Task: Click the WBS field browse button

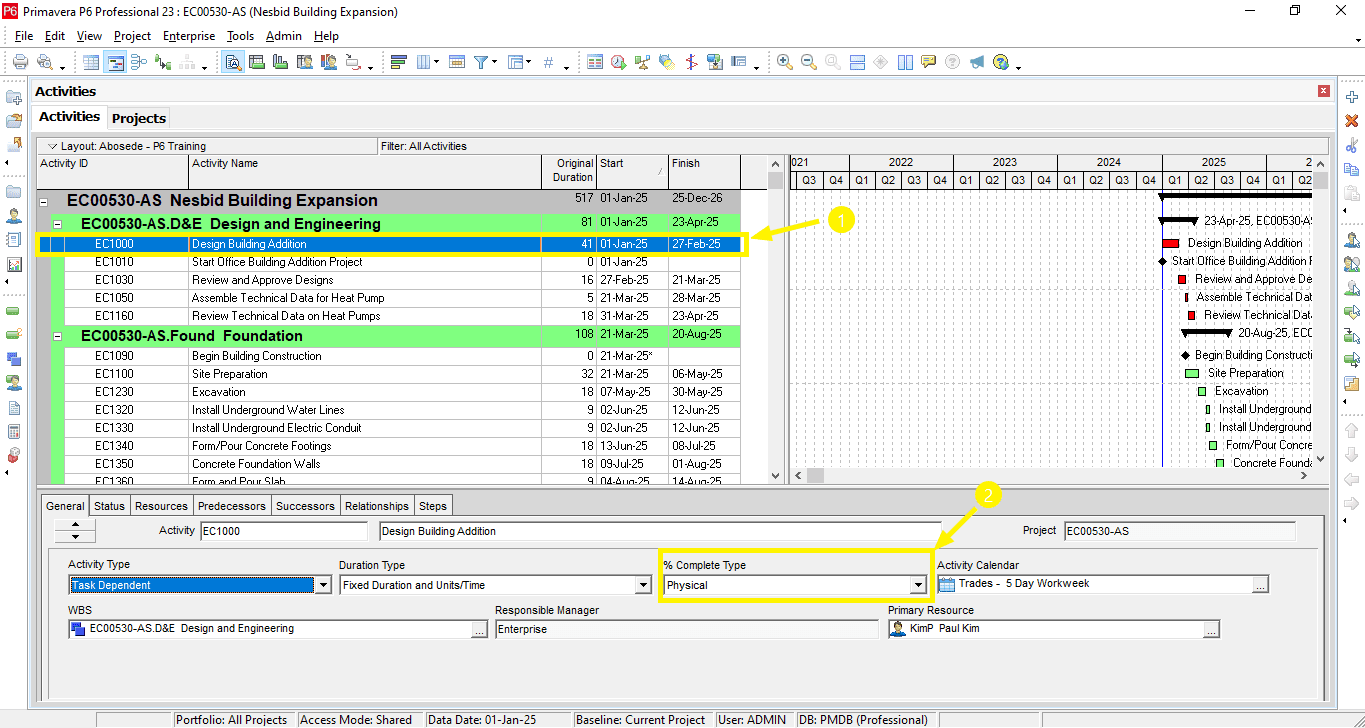Action: pos(481,630)
